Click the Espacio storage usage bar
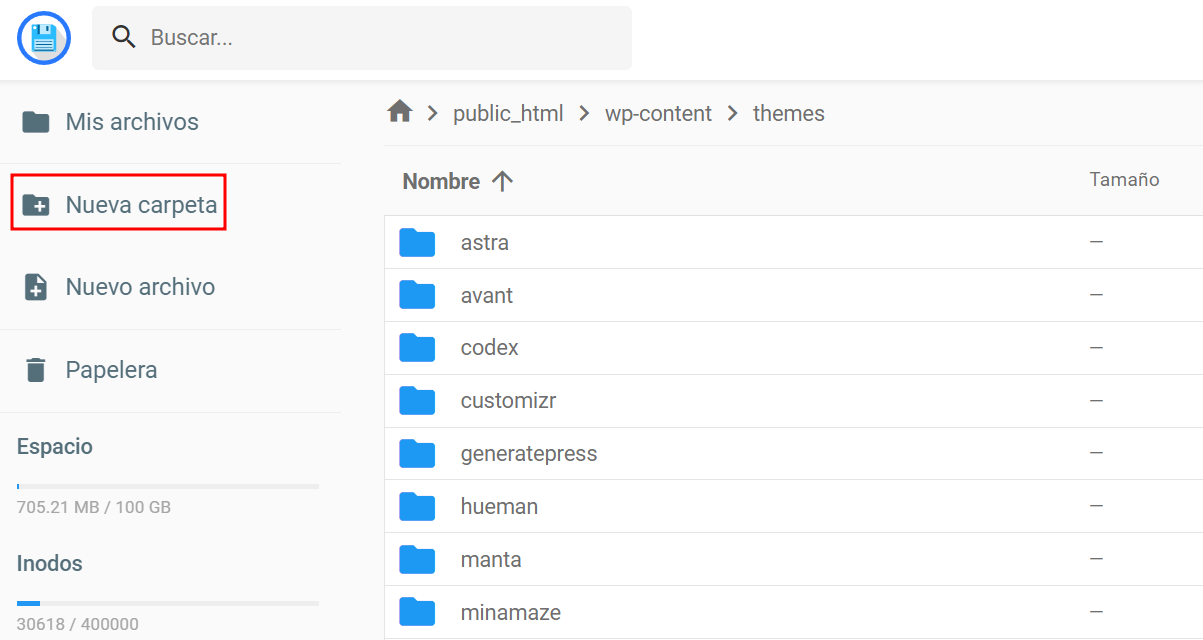 (x=168, y=484)
